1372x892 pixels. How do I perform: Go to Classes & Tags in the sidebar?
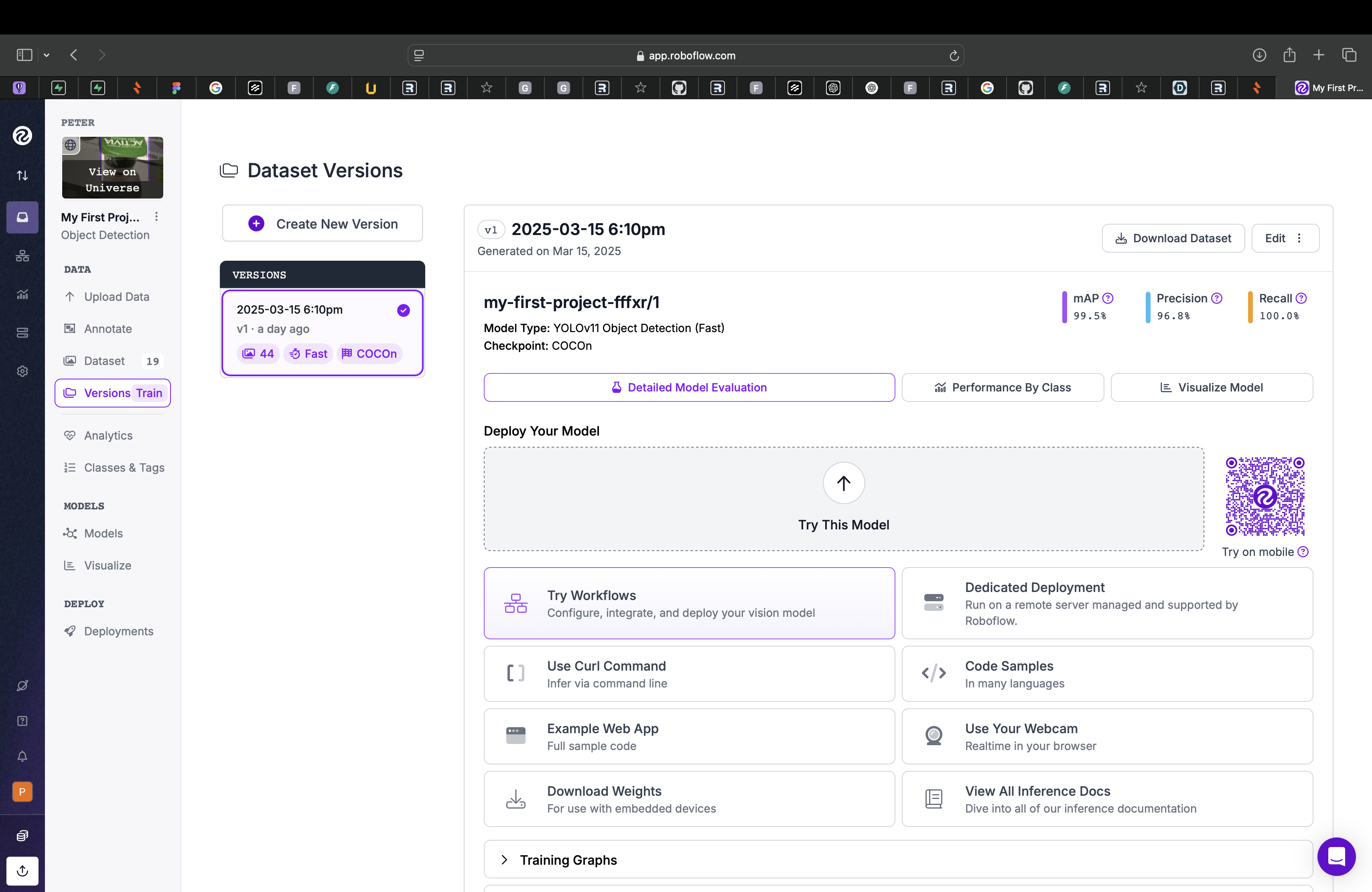124,467
